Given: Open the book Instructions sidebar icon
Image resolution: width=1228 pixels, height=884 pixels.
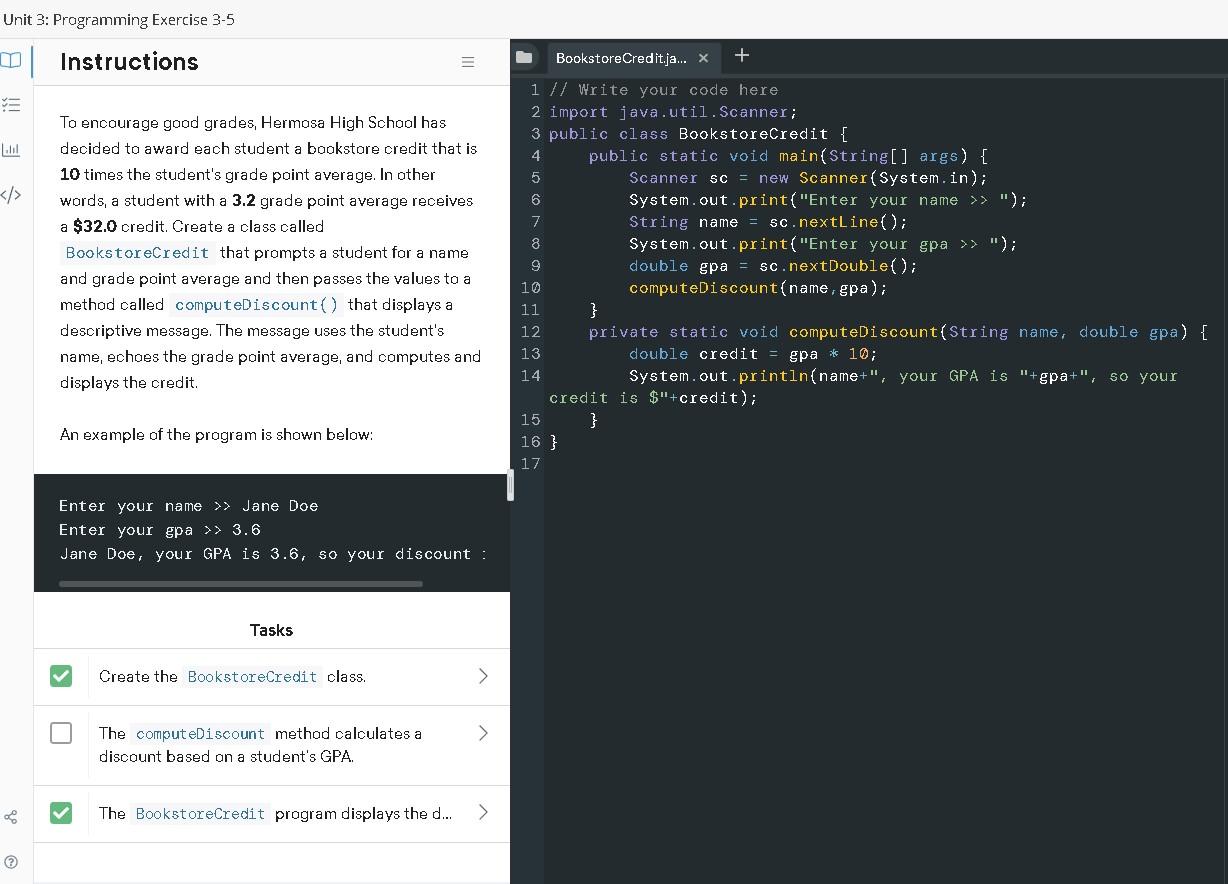Looking at the screenshot, I should pyautogui.click(x=13, y=62).
